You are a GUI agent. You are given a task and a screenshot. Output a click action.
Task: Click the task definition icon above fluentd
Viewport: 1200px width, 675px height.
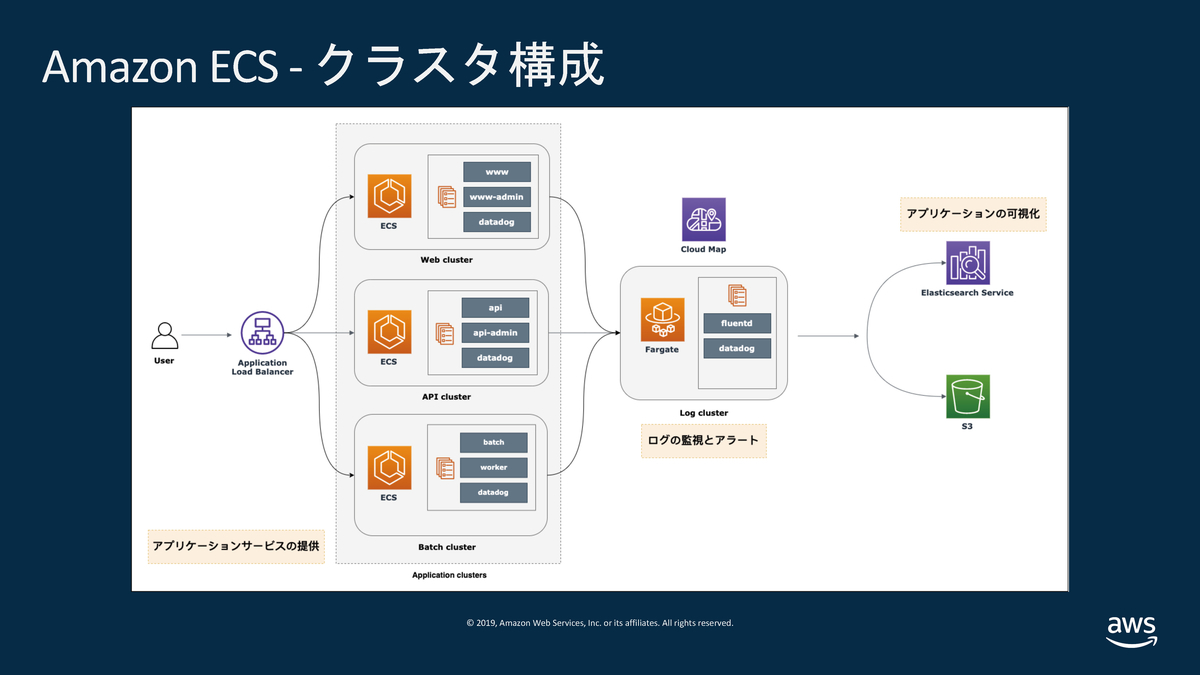click(737, 295)
